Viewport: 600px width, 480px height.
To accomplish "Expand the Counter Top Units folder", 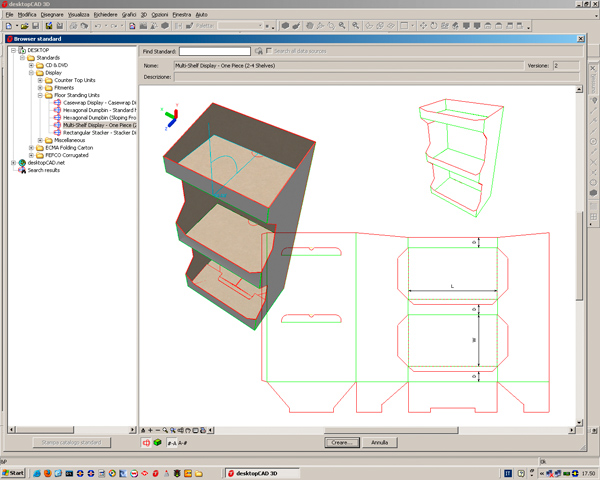I will click(x=40, y=80).
